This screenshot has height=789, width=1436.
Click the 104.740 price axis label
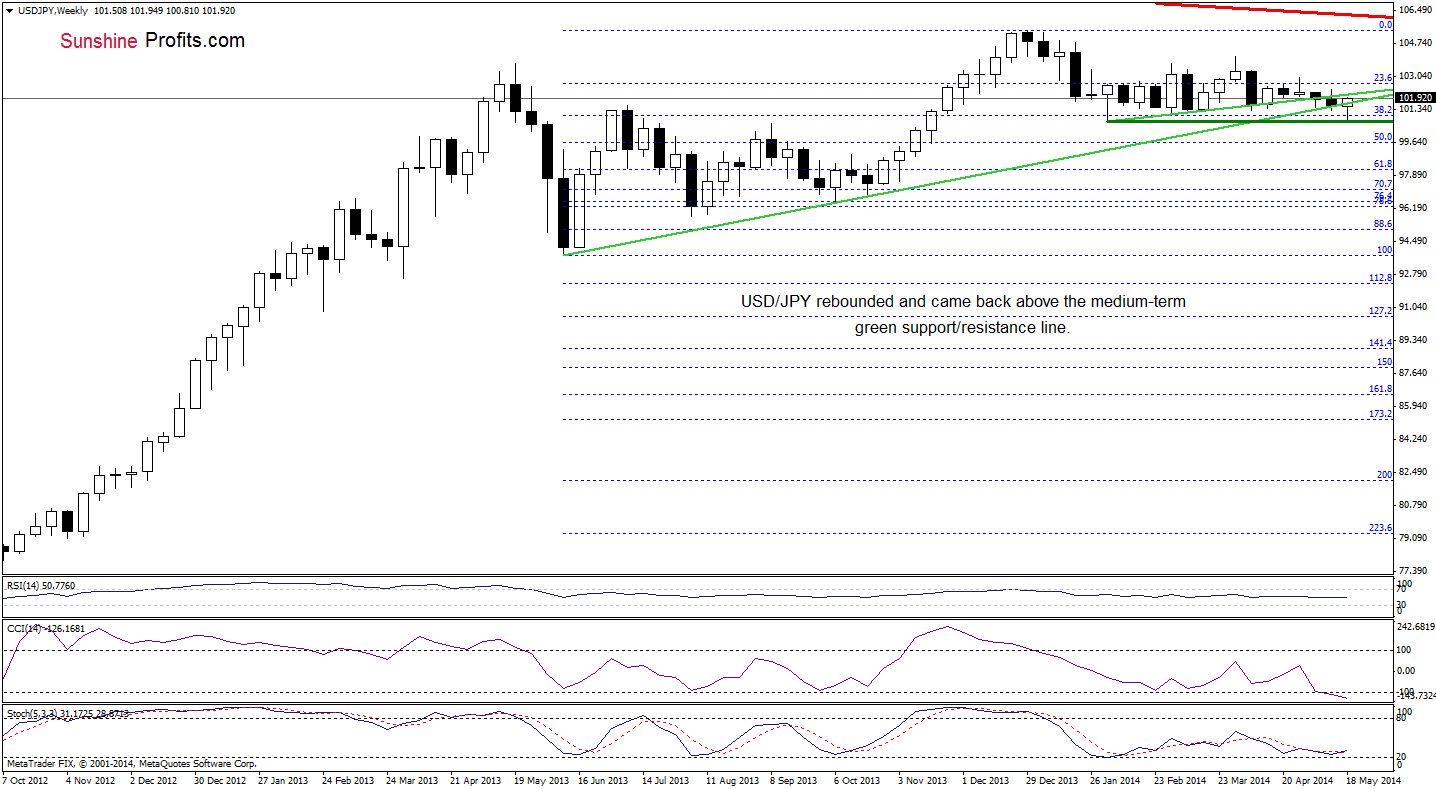[1417, 43]
